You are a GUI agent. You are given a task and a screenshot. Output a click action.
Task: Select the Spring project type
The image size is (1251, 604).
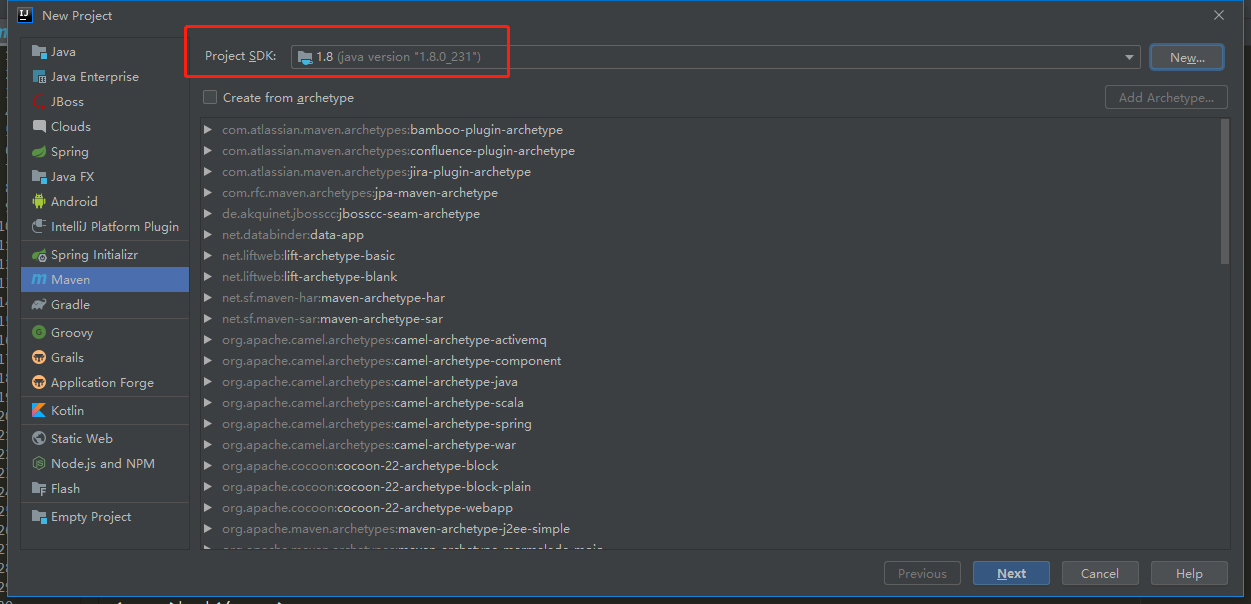pos(105,152)
